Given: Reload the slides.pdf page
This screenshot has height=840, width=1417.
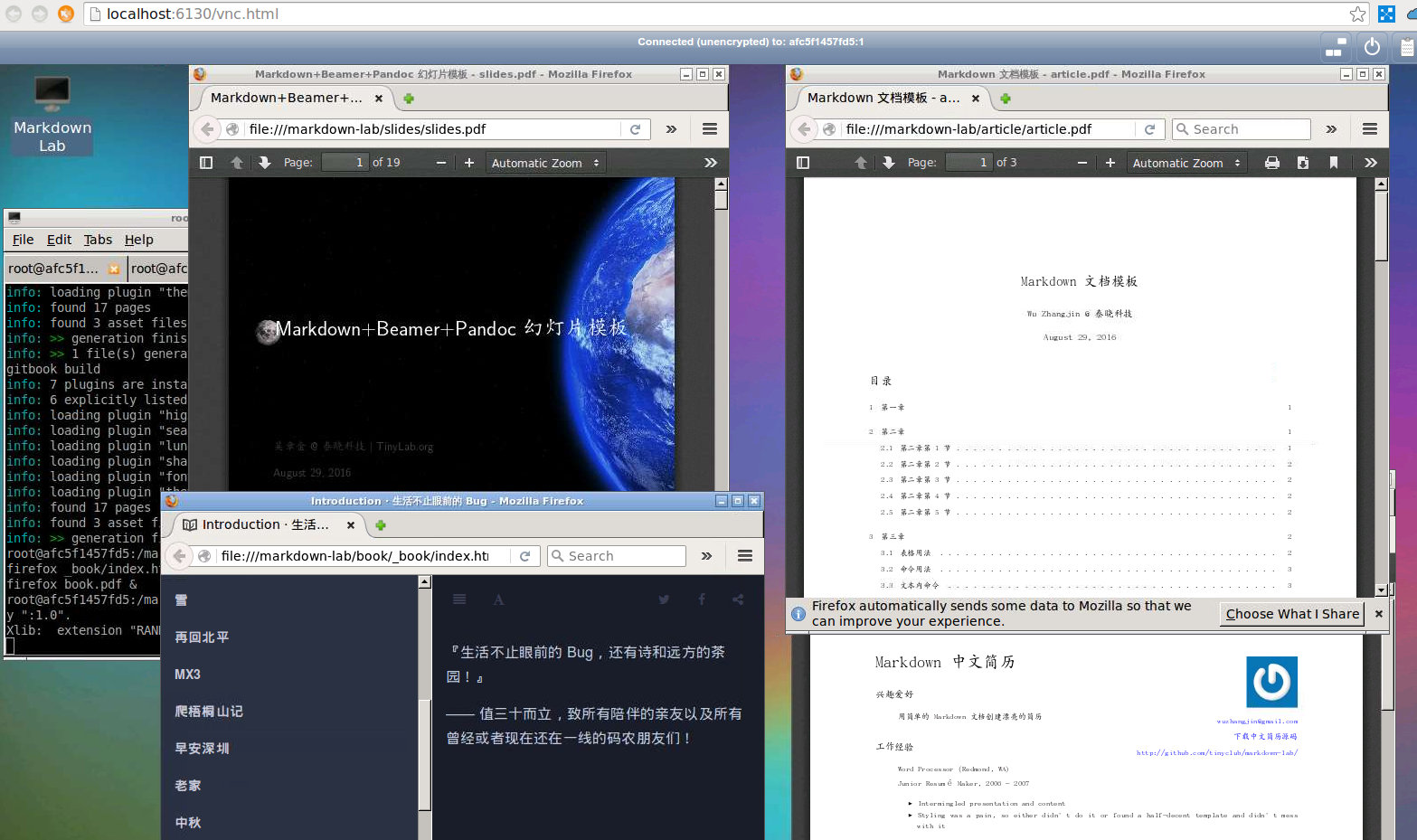Looking at the screenshot, I should click(x=636, y=129).
